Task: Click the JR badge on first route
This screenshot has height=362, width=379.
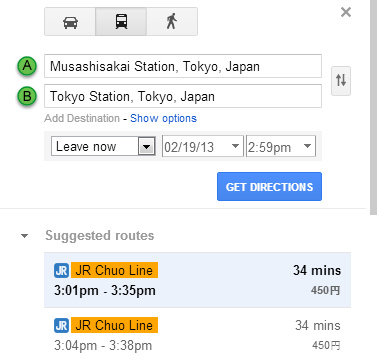Action: 61,270
